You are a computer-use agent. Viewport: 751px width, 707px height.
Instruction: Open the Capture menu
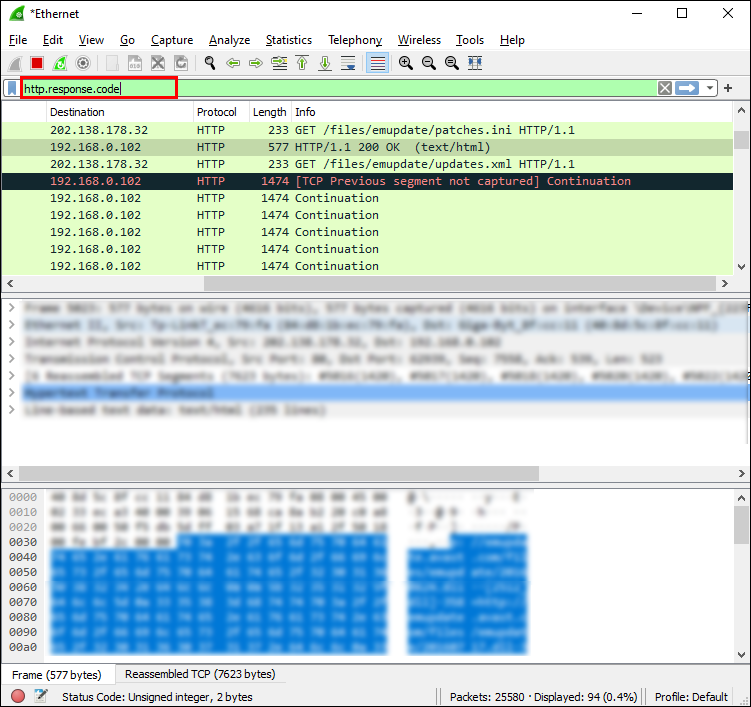[x=172, y=40]
